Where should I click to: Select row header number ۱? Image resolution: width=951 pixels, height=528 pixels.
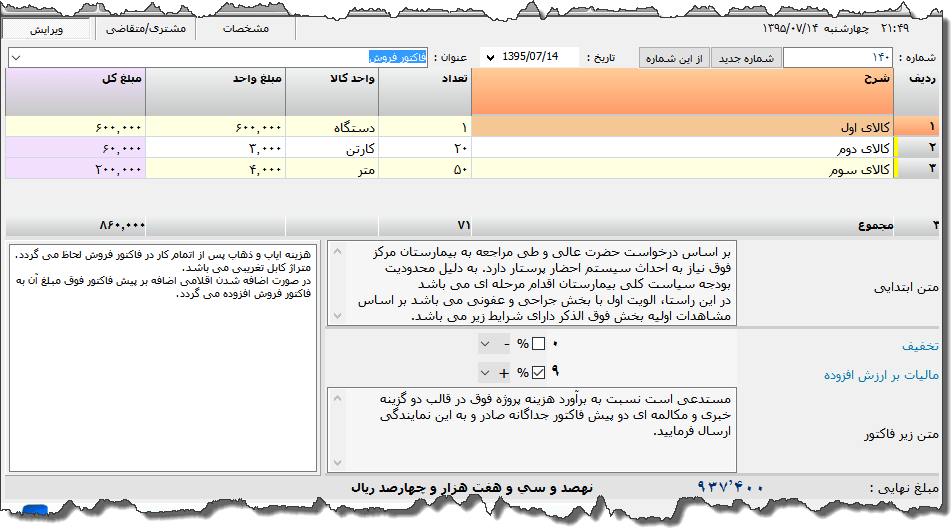click(x=917, y=127)
